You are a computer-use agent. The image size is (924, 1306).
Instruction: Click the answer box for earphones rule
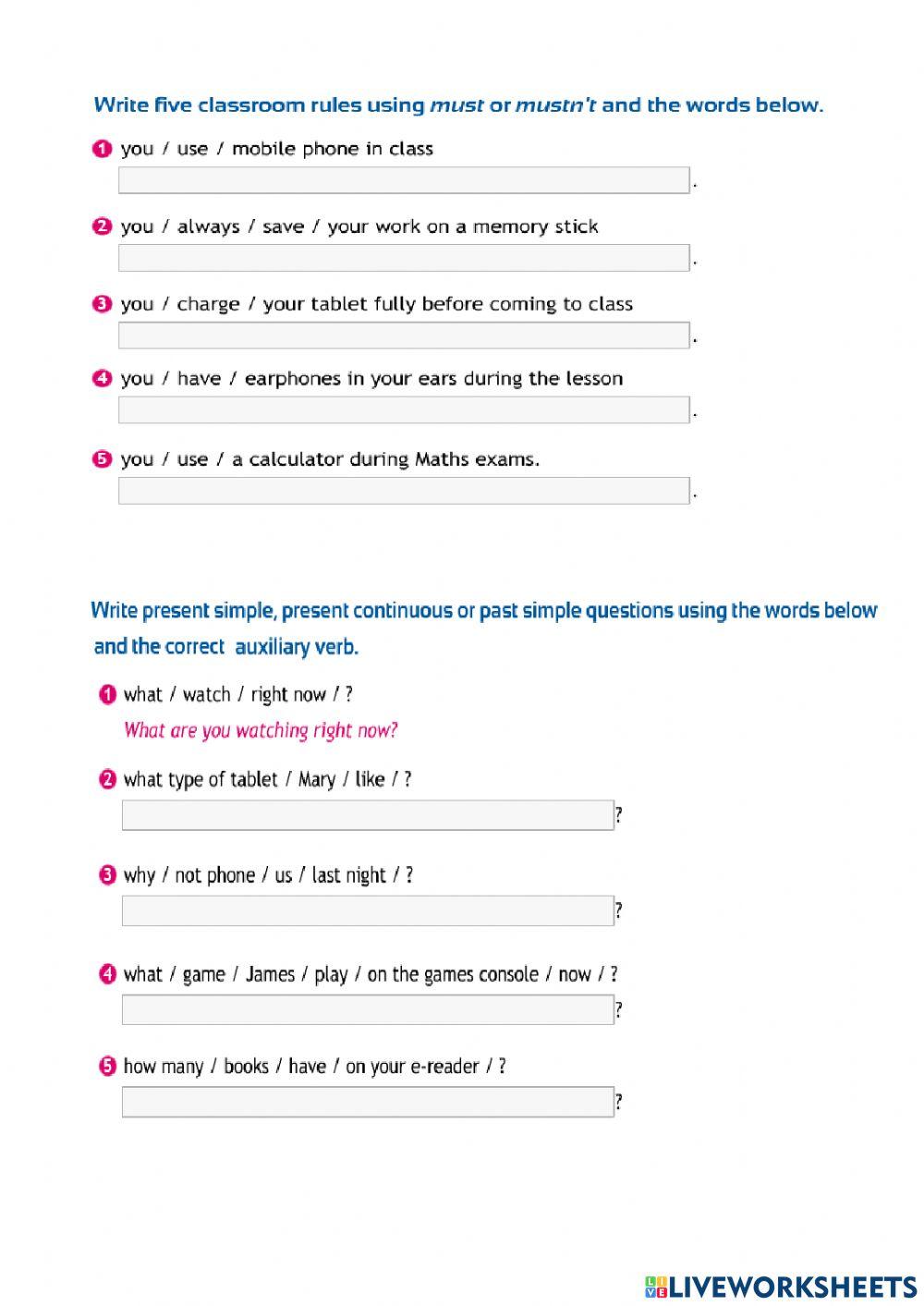click(x=404, y=409)
